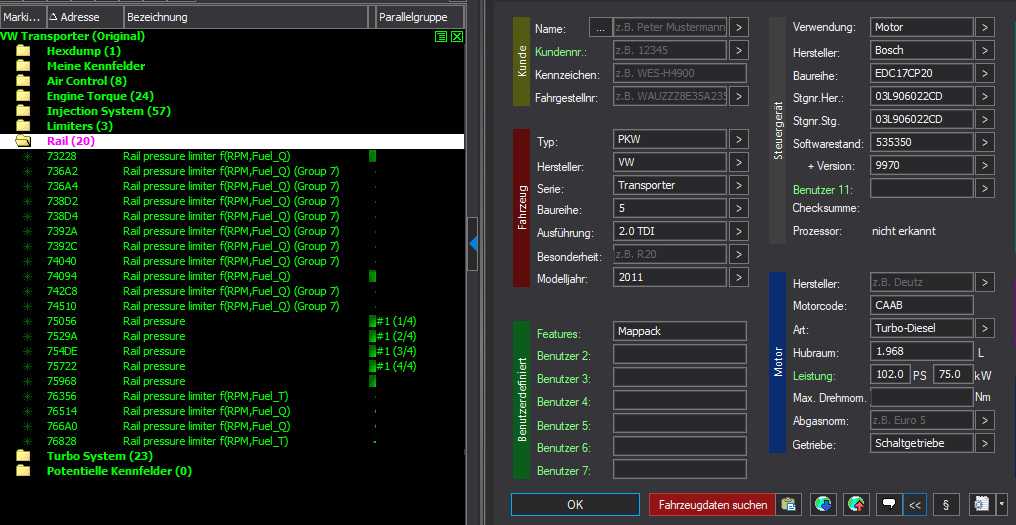Click the green X icon in project header

coord(457,36)
